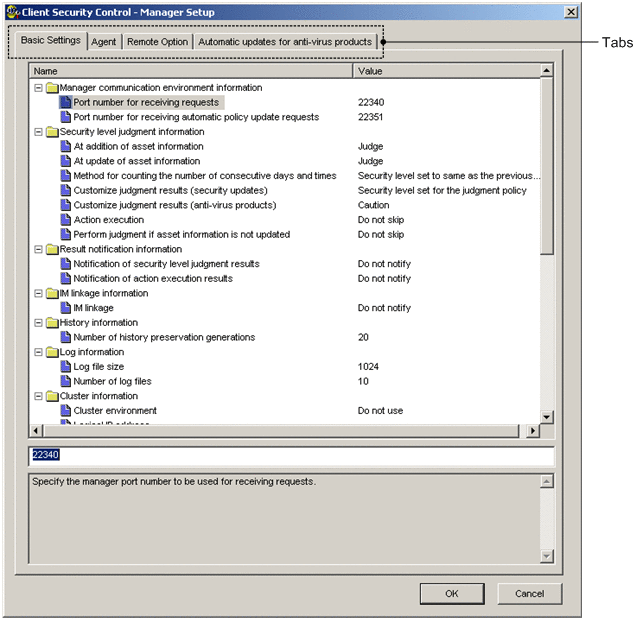The width and height of the screenshot is (636, 621).
Task: Click the IM linkage information folder icon
Action: [x=52, y=293]
